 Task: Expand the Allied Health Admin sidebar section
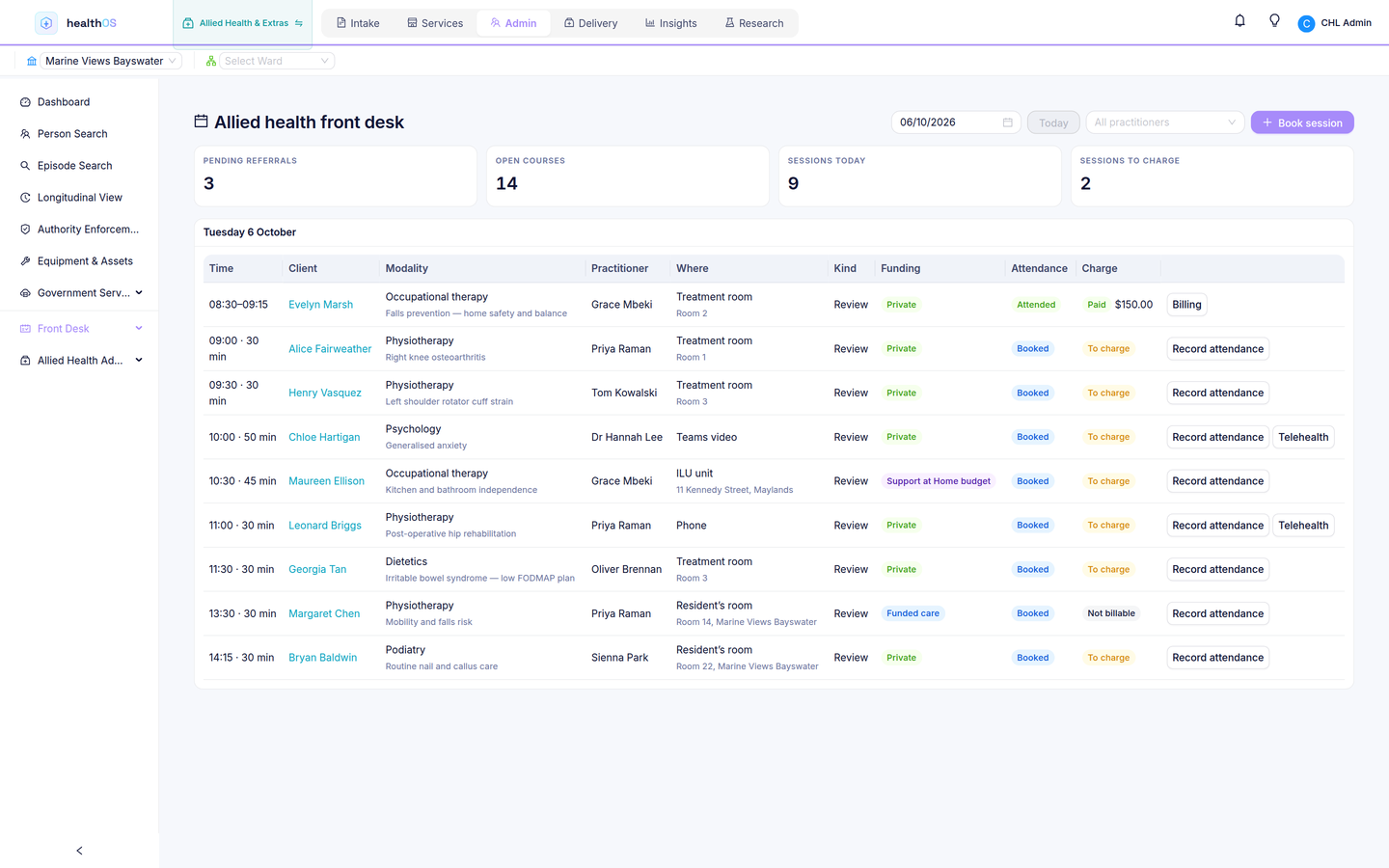coord(139,361)
